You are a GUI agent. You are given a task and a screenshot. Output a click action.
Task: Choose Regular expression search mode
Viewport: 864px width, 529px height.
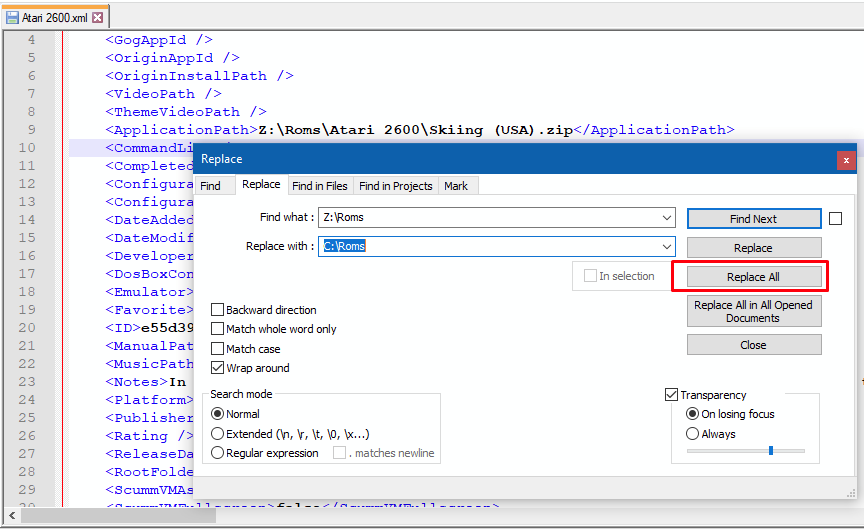click(x=217, y=453)
